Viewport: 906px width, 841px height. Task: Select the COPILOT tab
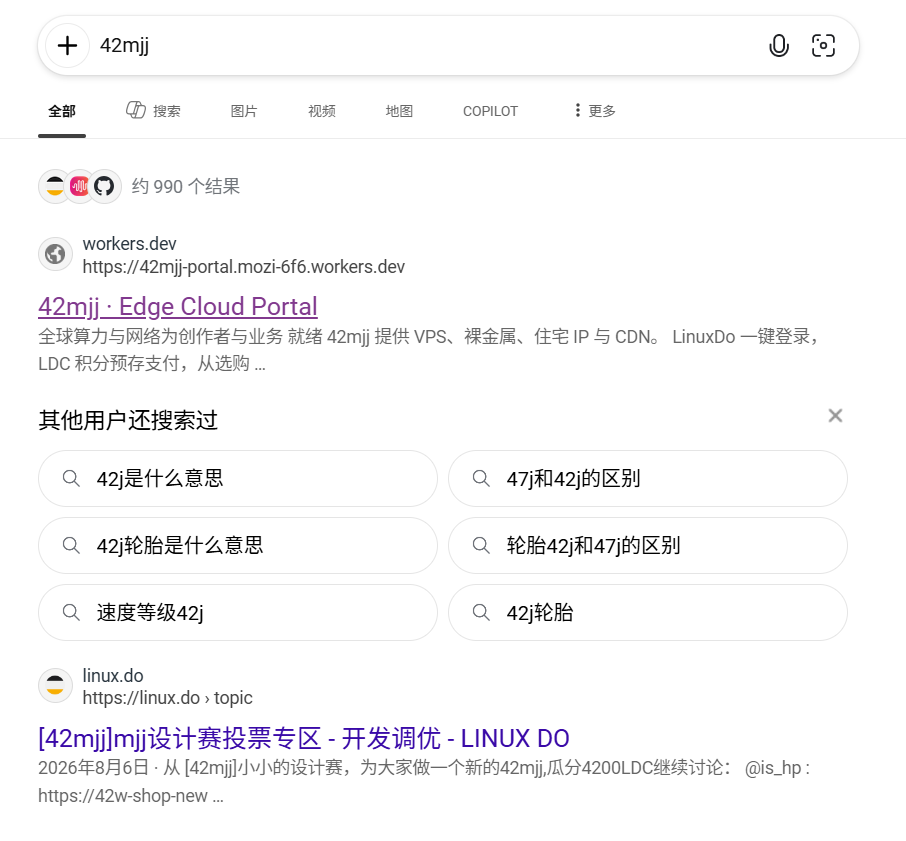(491, 111)
